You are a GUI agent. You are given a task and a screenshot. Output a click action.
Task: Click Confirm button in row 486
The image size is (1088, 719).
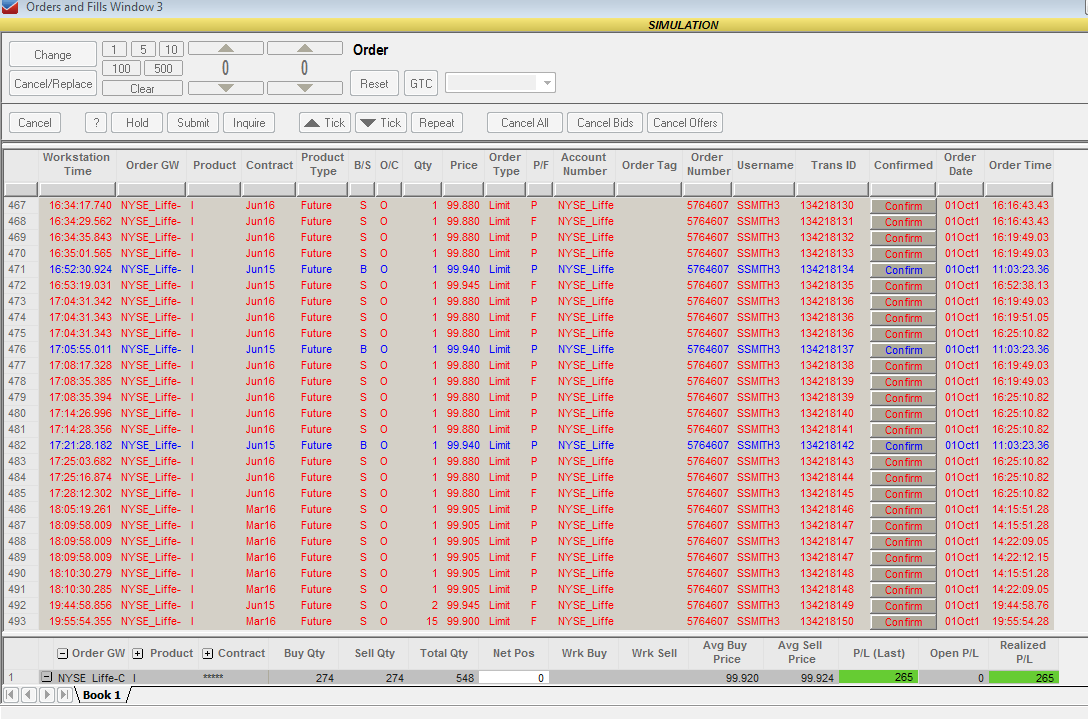tap(903, 510)
